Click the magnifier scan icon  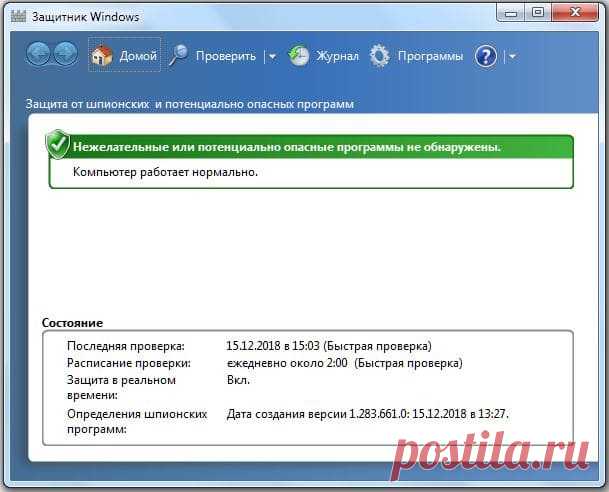(179, 56)
